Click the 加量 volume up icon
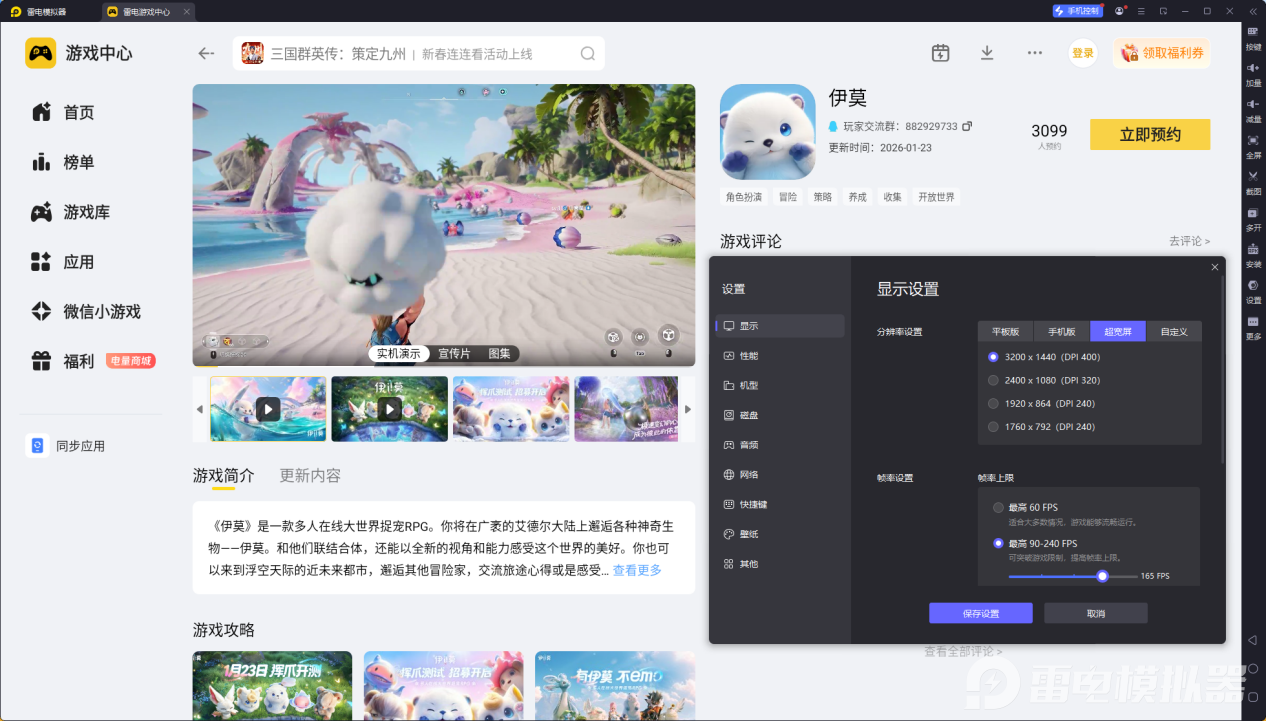Screen dimensions: 1266x721 pyautogui.click(x=1253, y=73)
